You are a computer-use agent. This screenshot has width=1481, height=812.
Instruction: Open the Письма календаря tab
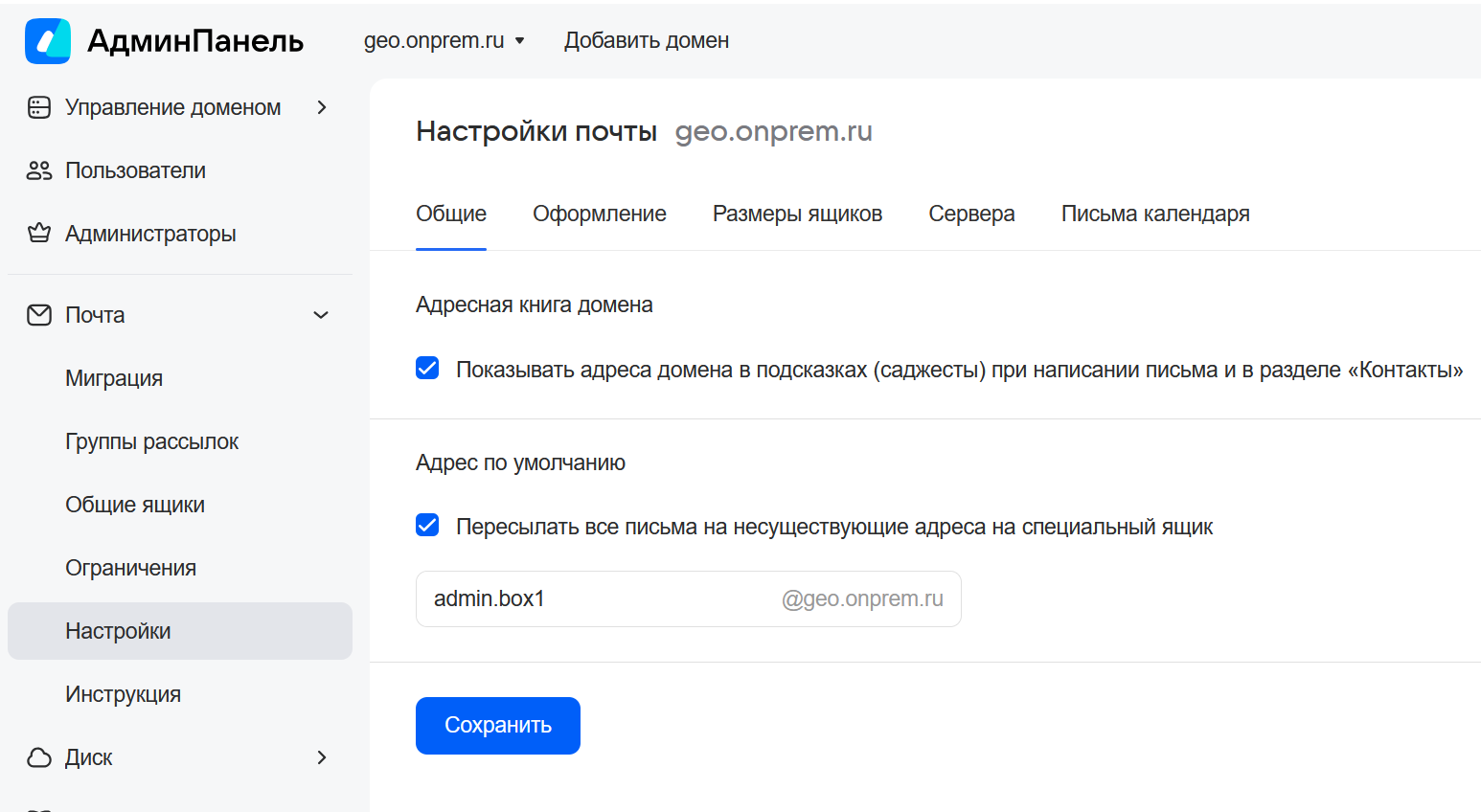pyautogui.click(x=1155, y=214)
